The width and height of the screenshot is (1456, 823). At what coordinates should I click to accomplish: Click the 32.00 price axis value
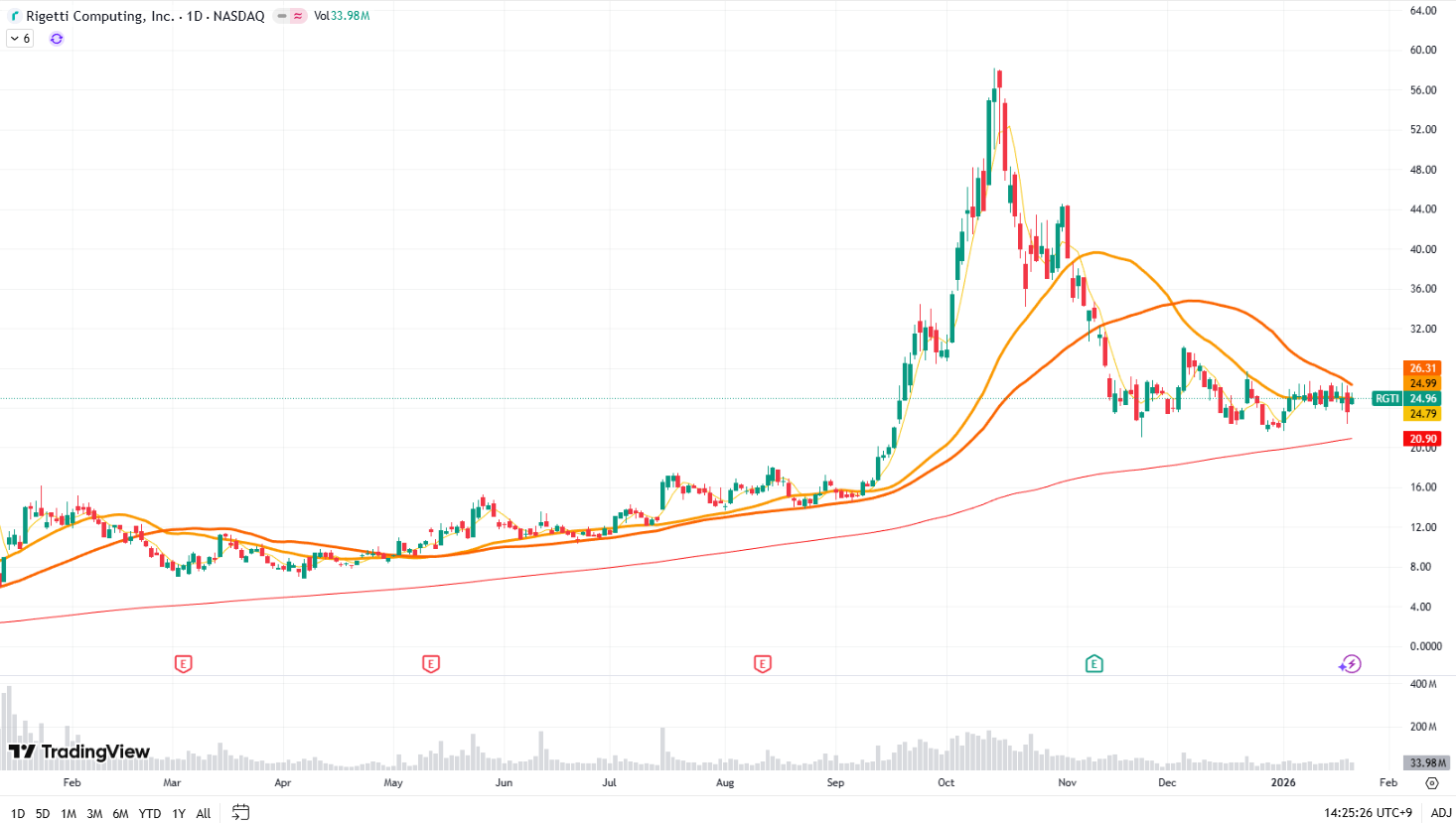tap(1423, 329)
